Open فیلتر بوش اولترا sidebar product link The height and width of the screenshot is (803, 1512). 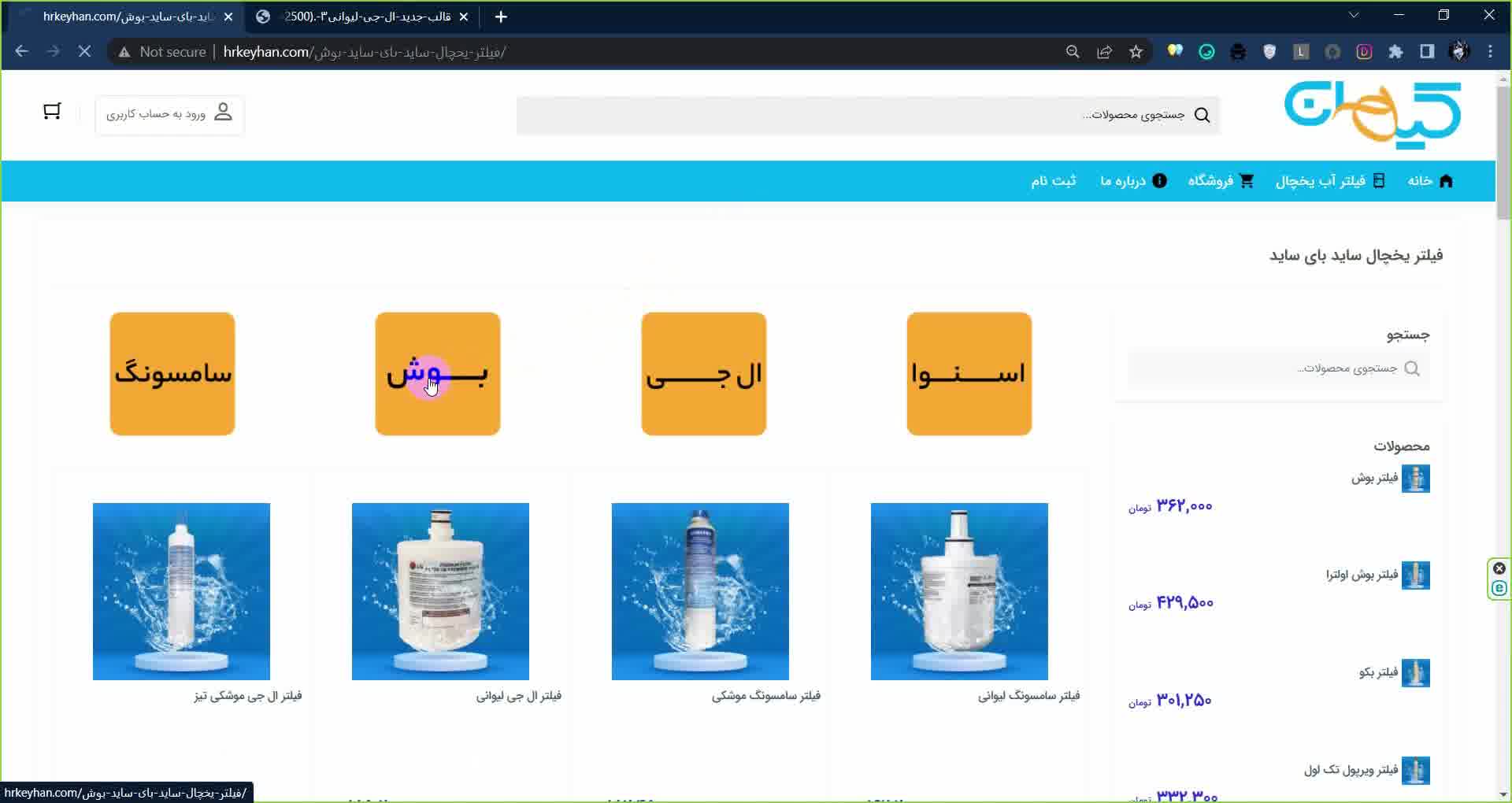(x=1362, y=575)
